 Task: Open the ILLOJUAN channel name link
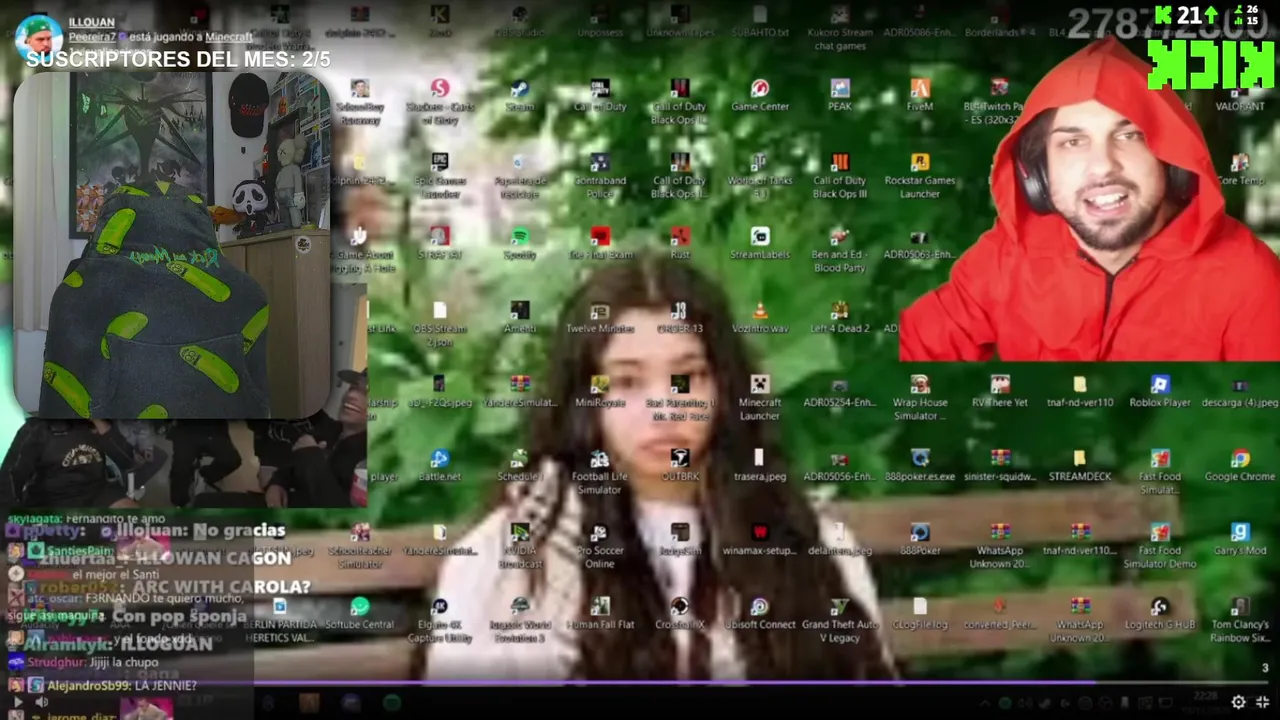[91, 22]
